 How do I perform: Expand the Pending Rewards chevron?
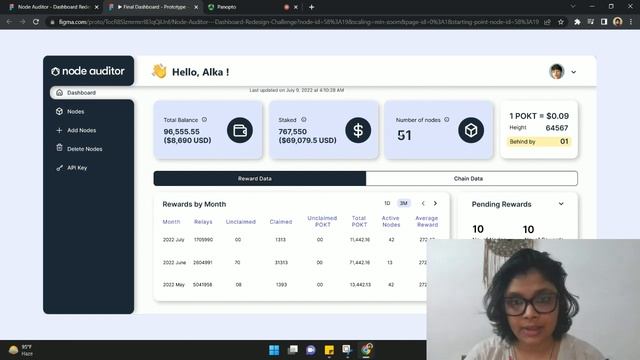click(x=561, y=204)
